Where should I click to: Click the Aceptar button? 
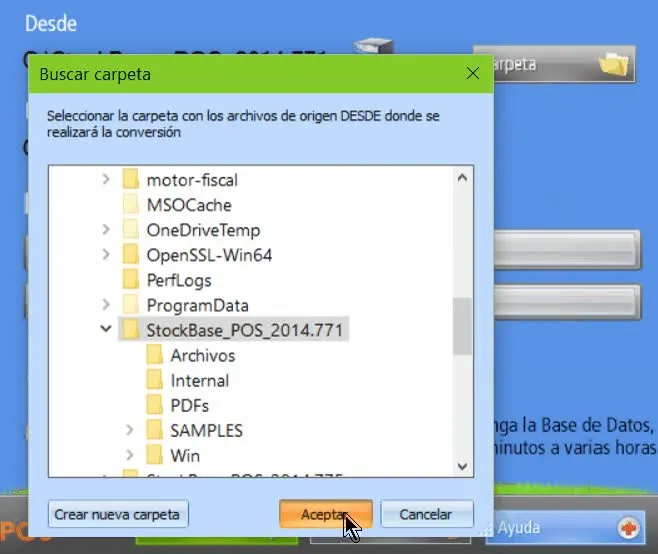click(x=326, y=514)
